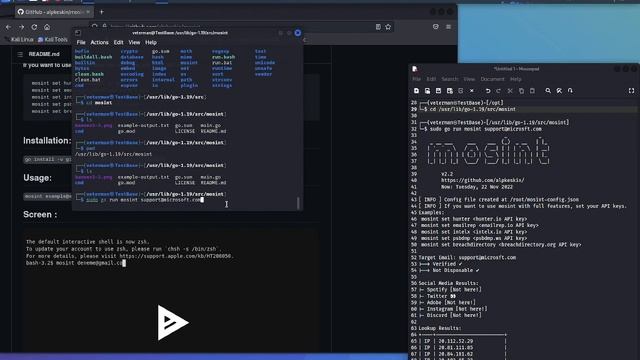Click the Reload icon in Mousepad toolbar

click(461, 91)
